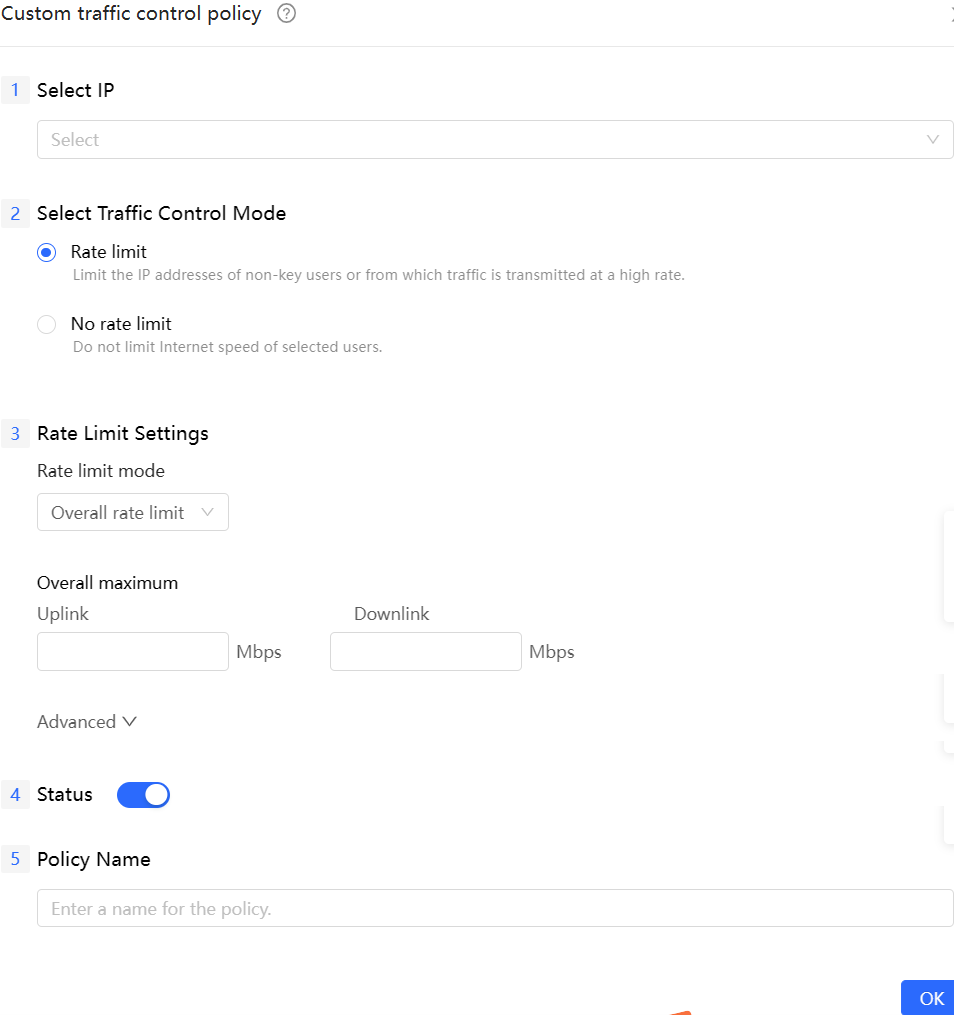Focus the Policy Name text field
Viewport: 954px width, 1015px height.
click(x=495, y=909)
